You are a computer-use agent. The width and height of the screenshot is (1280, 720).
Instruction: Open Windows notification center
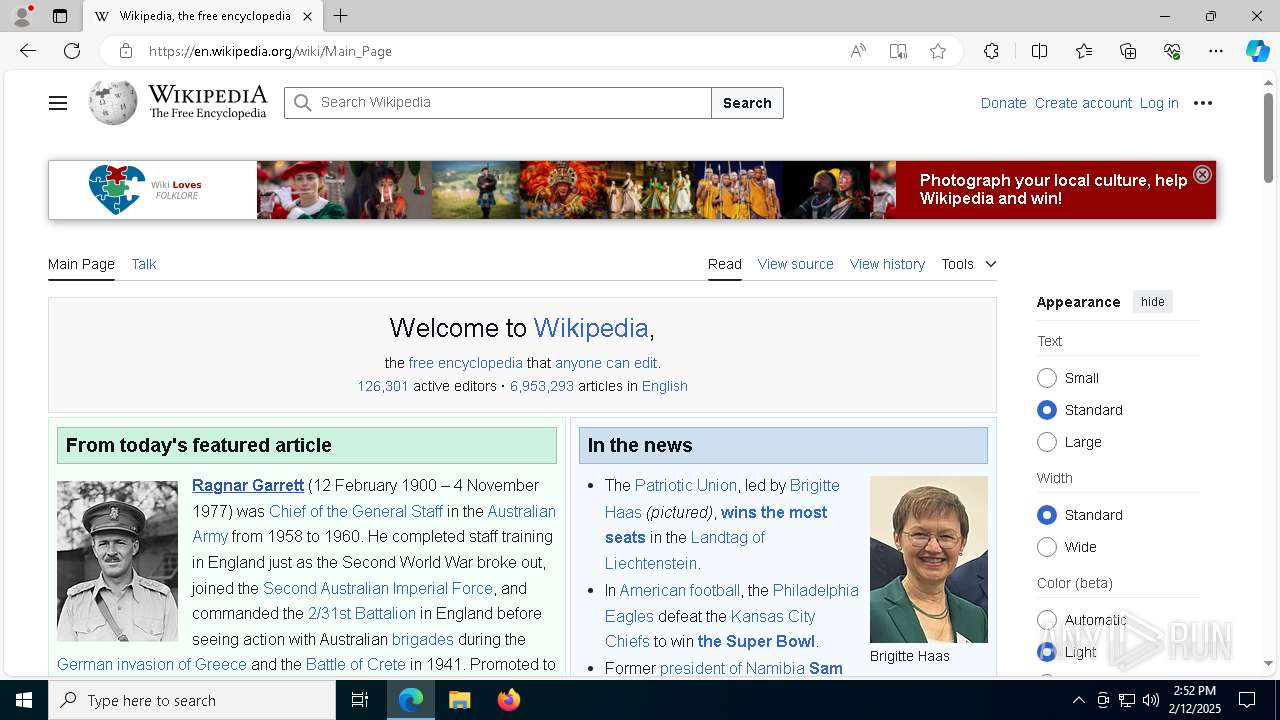click(1247, 700)
